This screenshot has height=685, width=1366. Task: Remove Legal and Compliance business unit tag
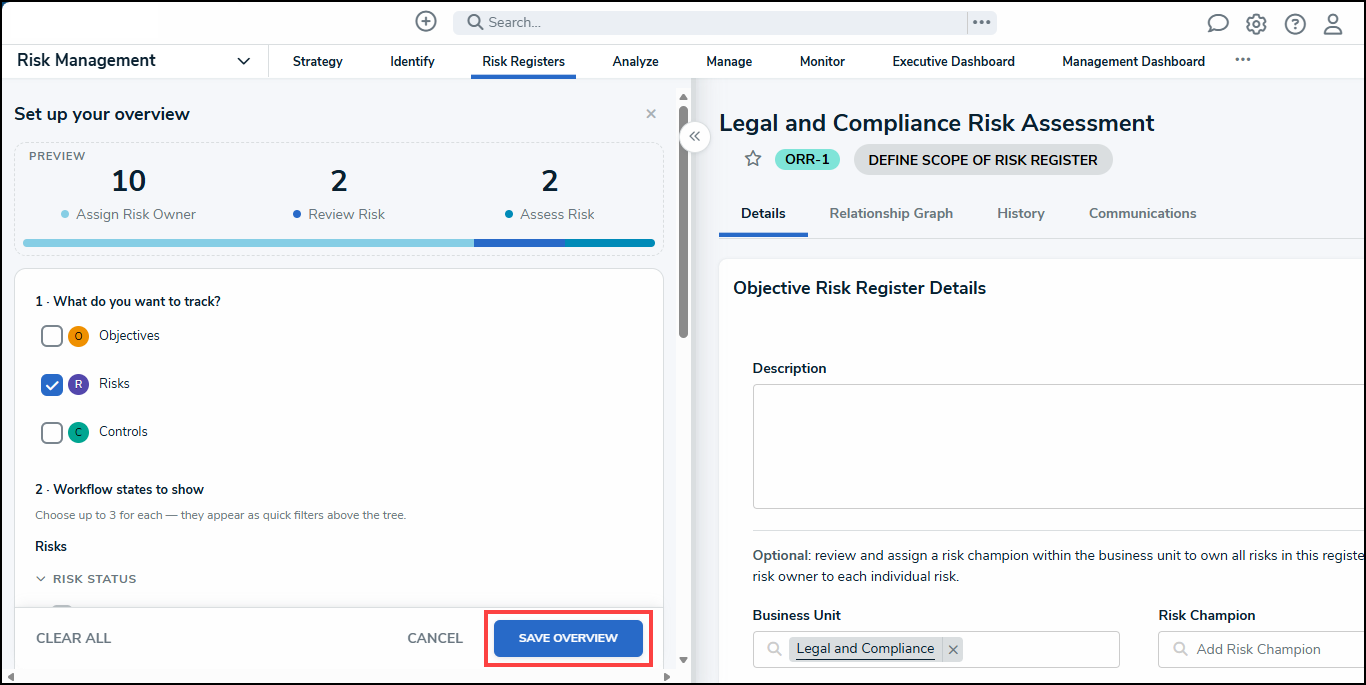point(953,649)
